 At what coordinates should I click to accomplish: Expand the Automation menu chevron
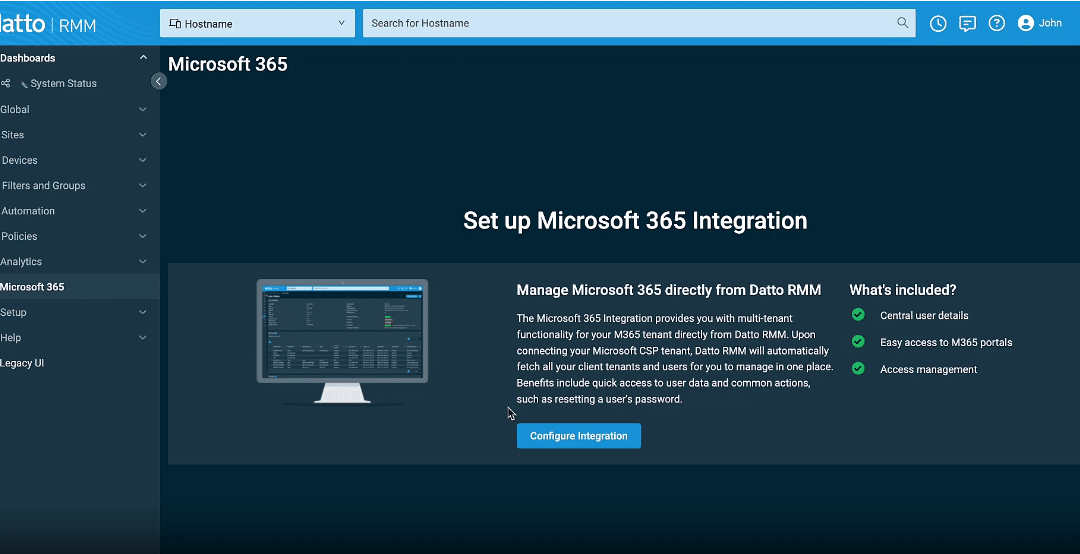coord(143,211)
